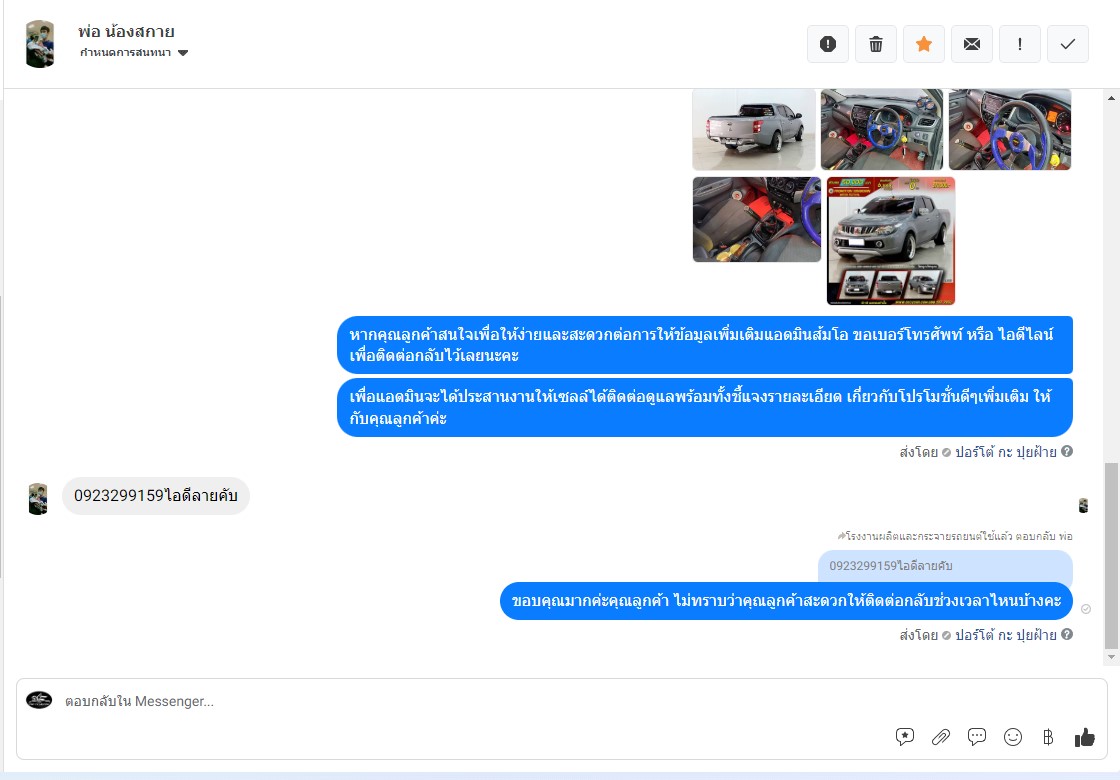Flag priority with the plain exclamation mark button
Screen dimensions: 1120x780
(1019, 44)
